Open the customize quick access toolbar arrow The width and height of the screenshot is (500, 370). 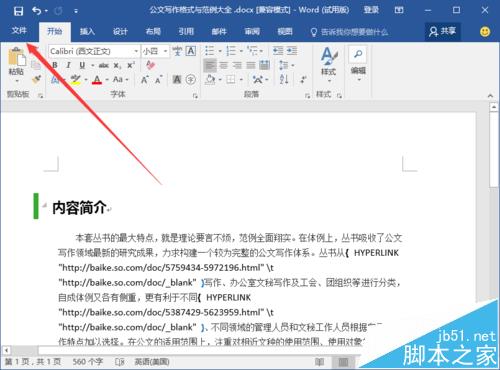(76, 11)
